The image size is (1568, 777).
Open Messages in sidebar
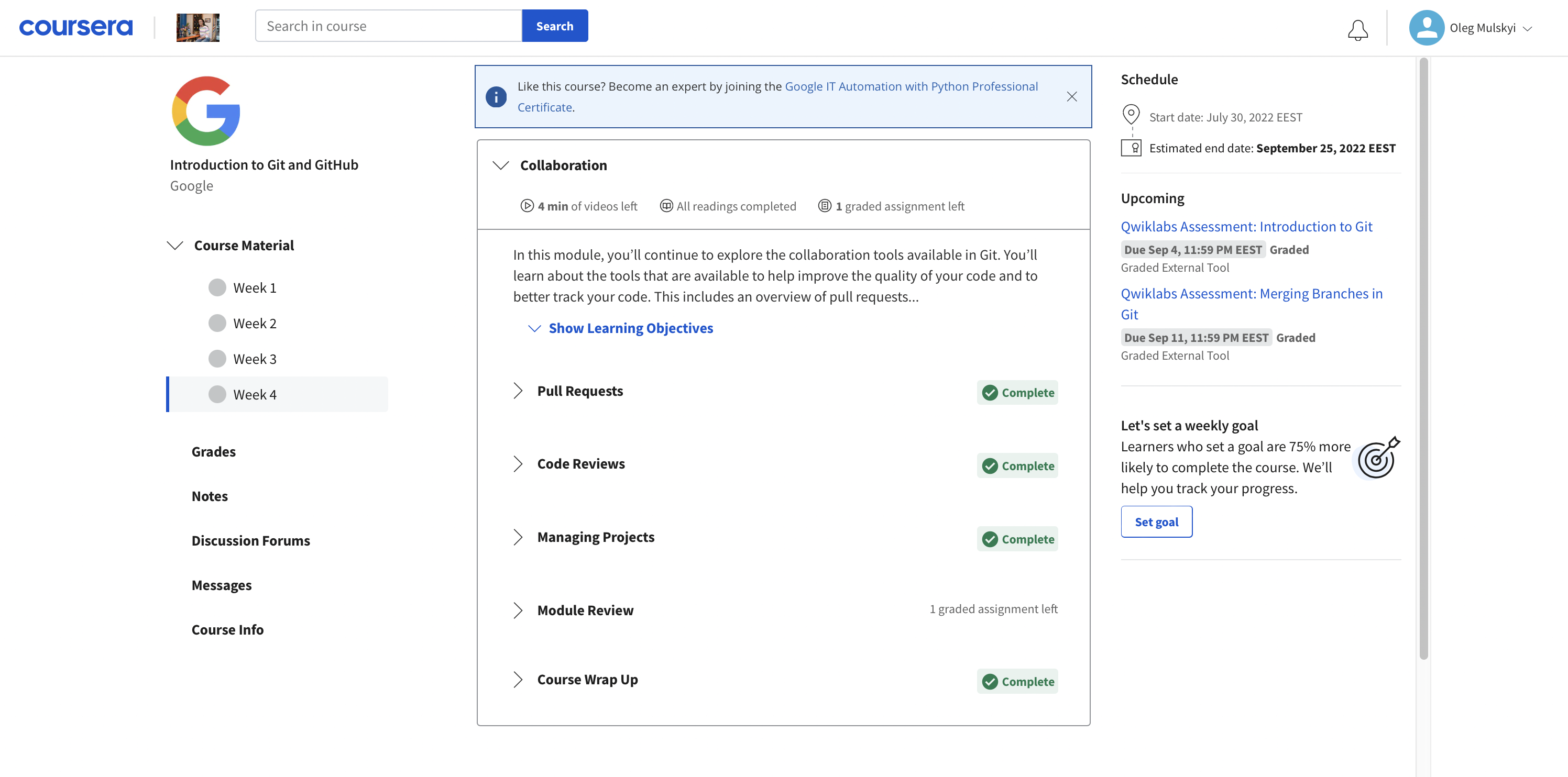(x=221, y=585)
